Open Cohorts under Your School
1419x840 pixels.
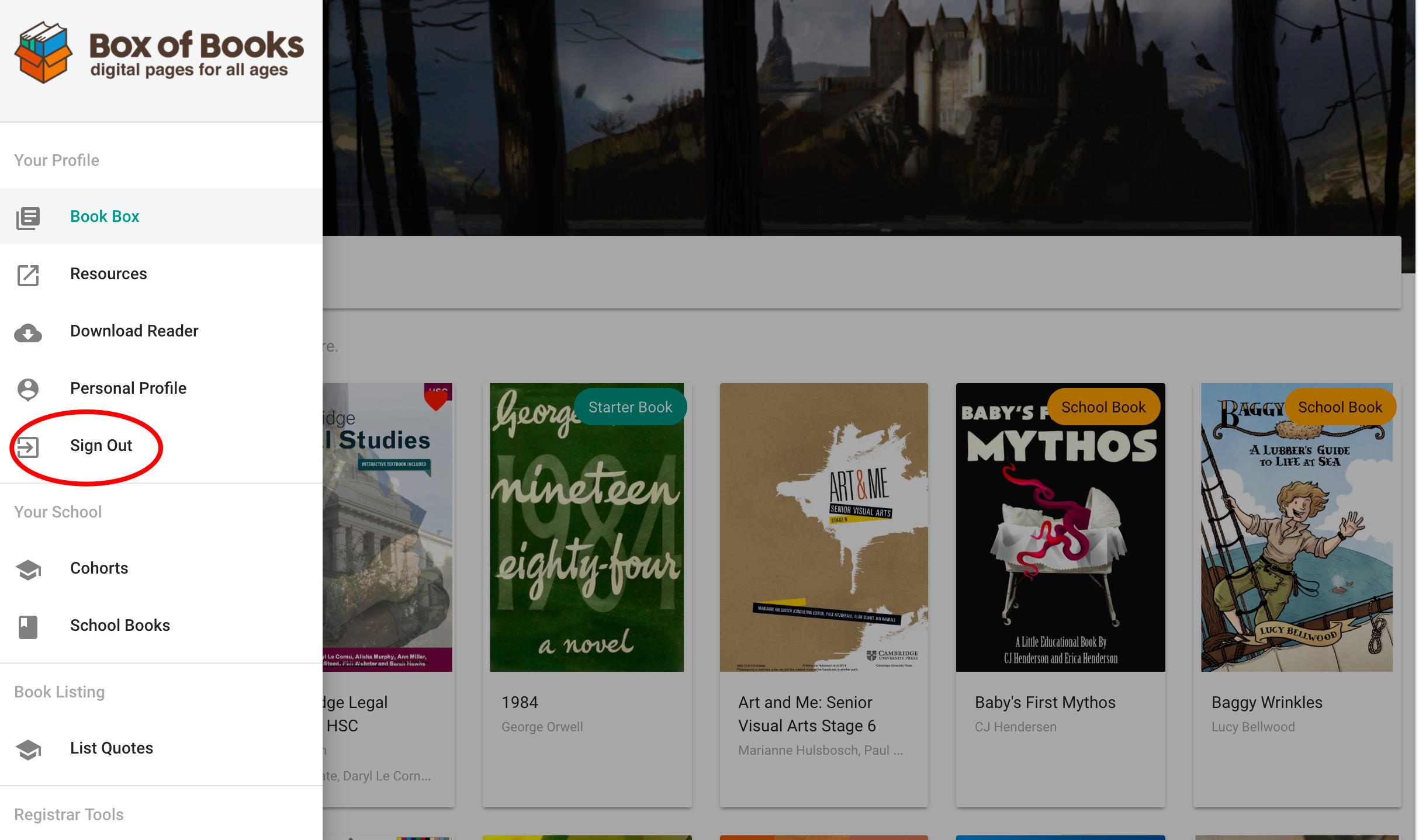point(161,568)
